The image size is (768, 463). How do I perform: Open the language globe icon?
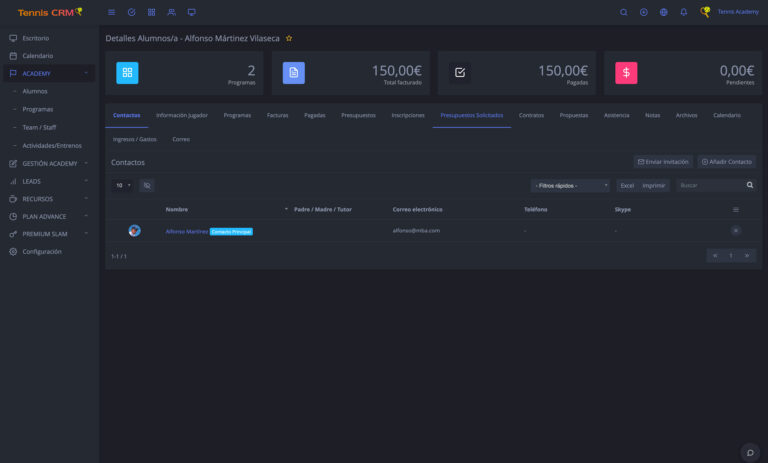[x=664, y=12]
